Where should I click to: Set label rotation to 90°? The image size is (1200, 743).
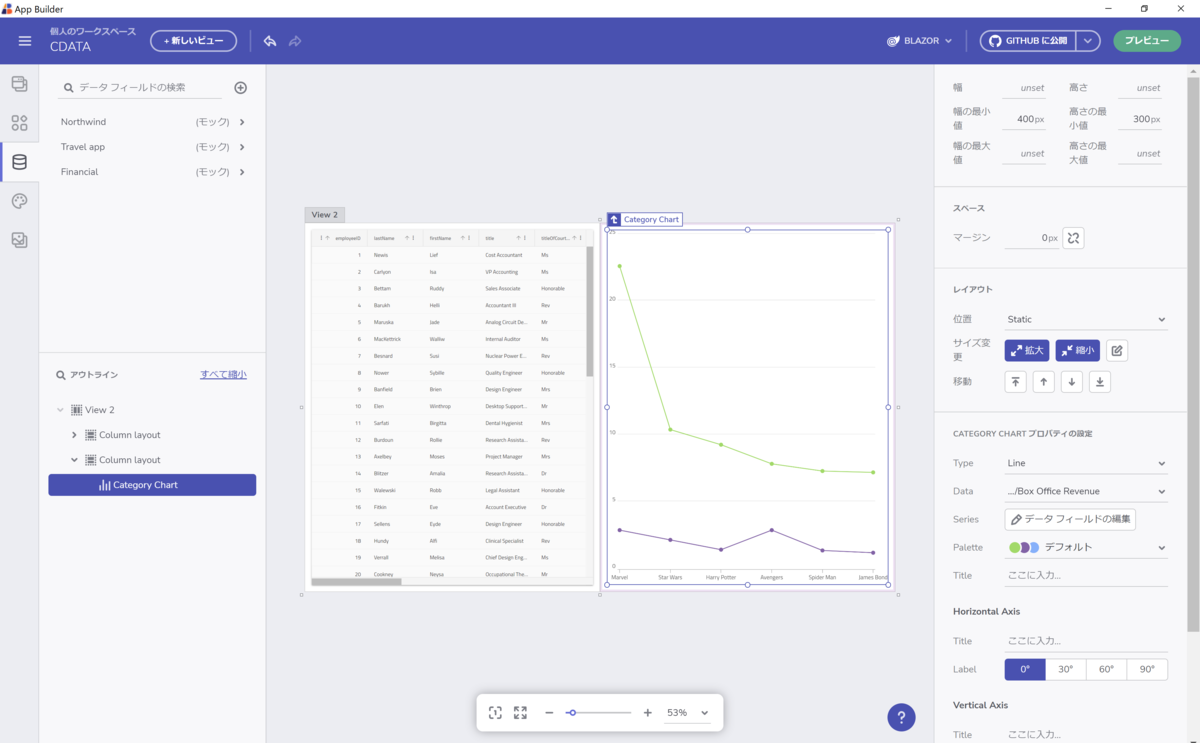1147,669
